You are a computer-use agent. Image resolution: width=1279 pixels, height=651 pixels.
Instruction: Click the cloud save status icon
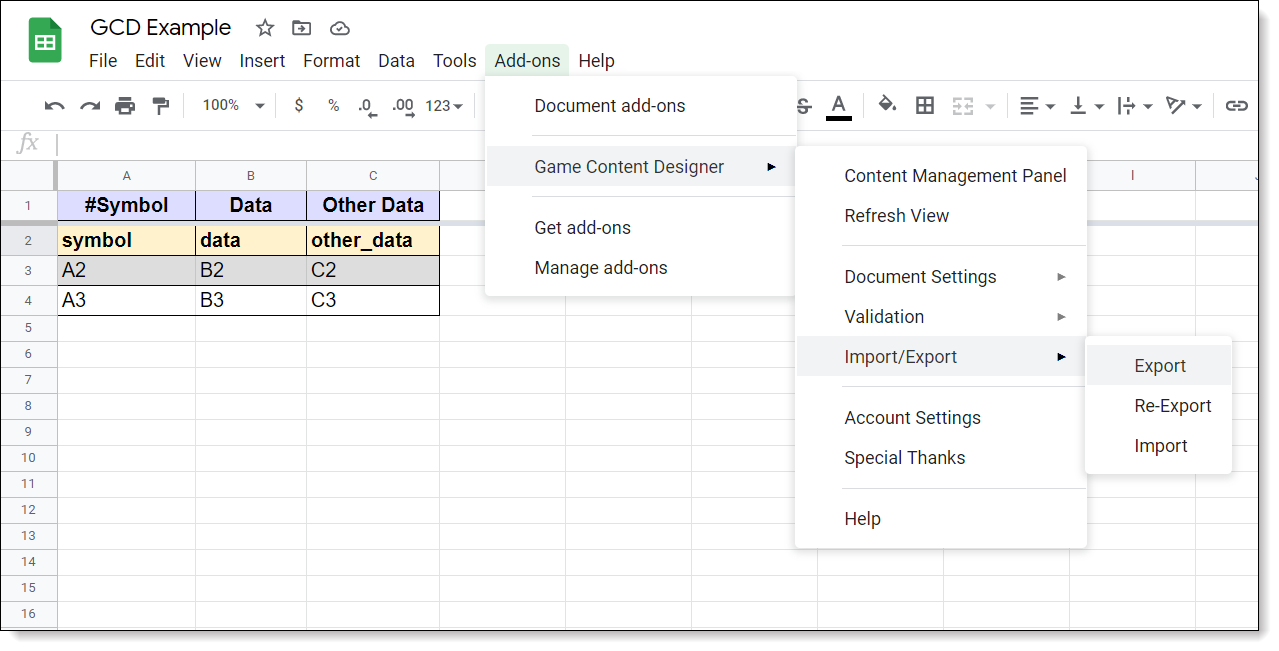click(x=340, y=28)
